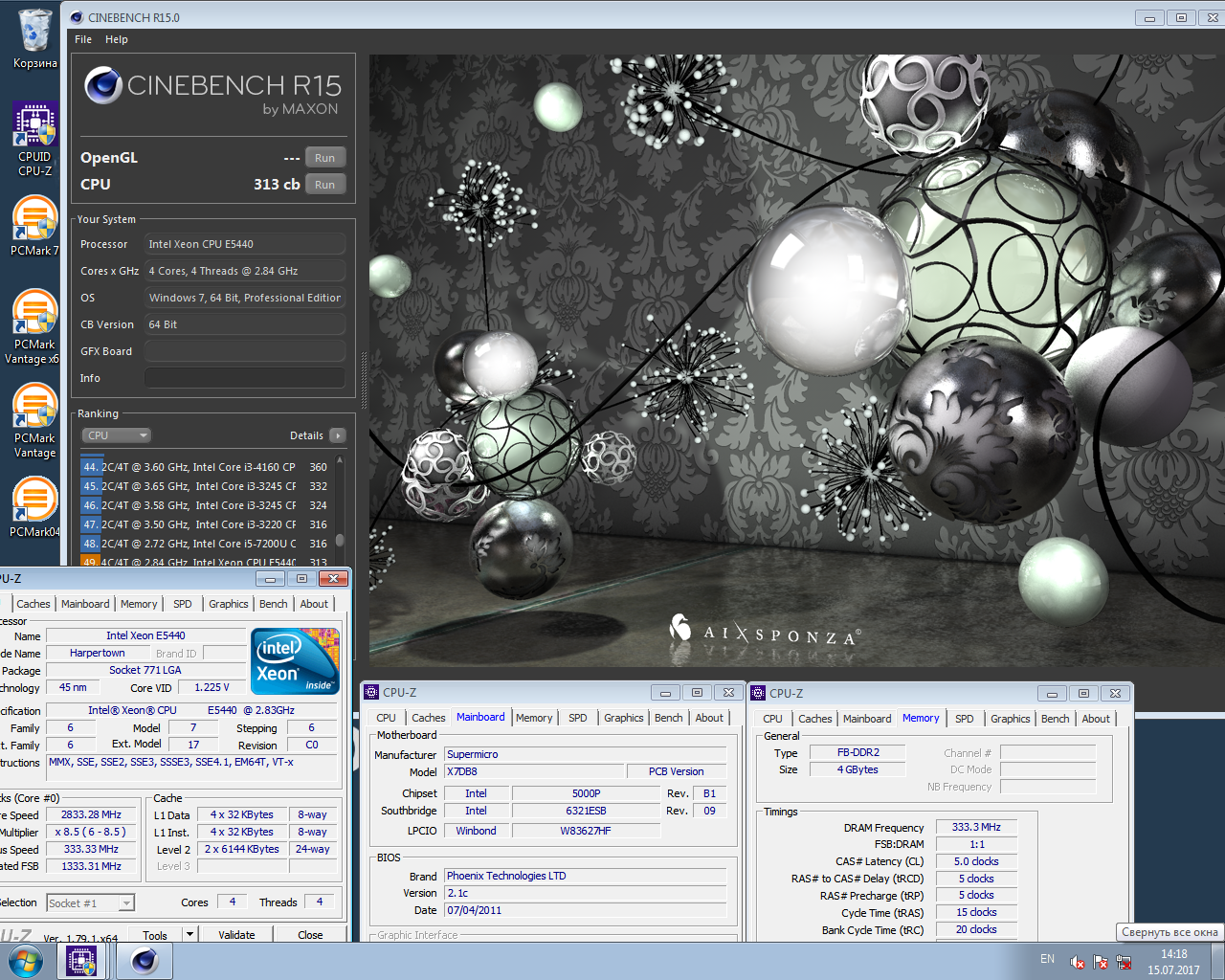Click the X7DB8 model value

click(533, 771)
